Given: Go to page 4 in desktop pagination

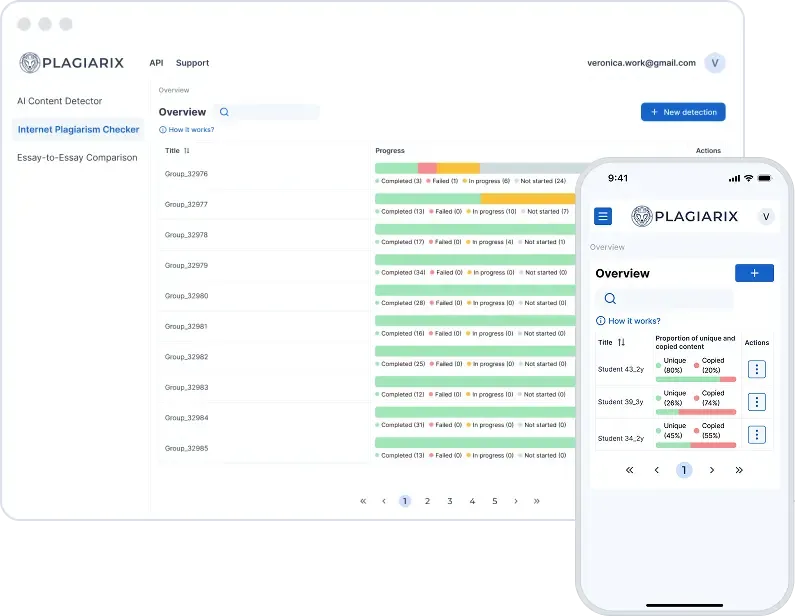Looking at the screenshot, I should [472, 501].
